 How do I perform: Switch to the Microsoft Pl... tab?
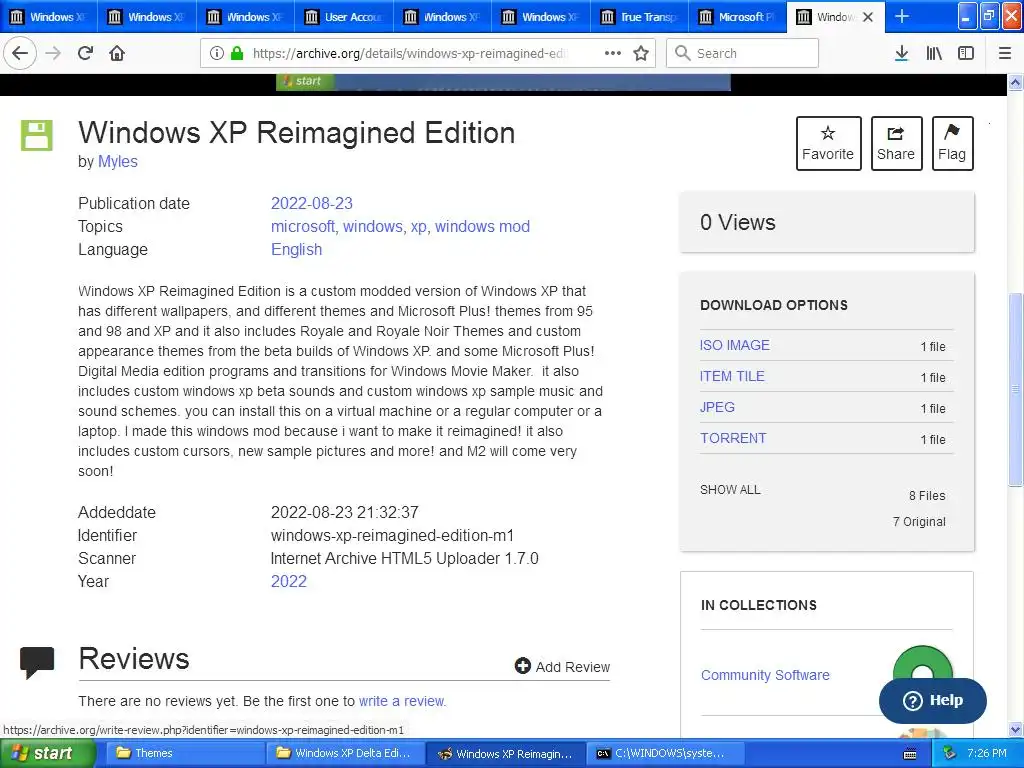click(737, 16)
